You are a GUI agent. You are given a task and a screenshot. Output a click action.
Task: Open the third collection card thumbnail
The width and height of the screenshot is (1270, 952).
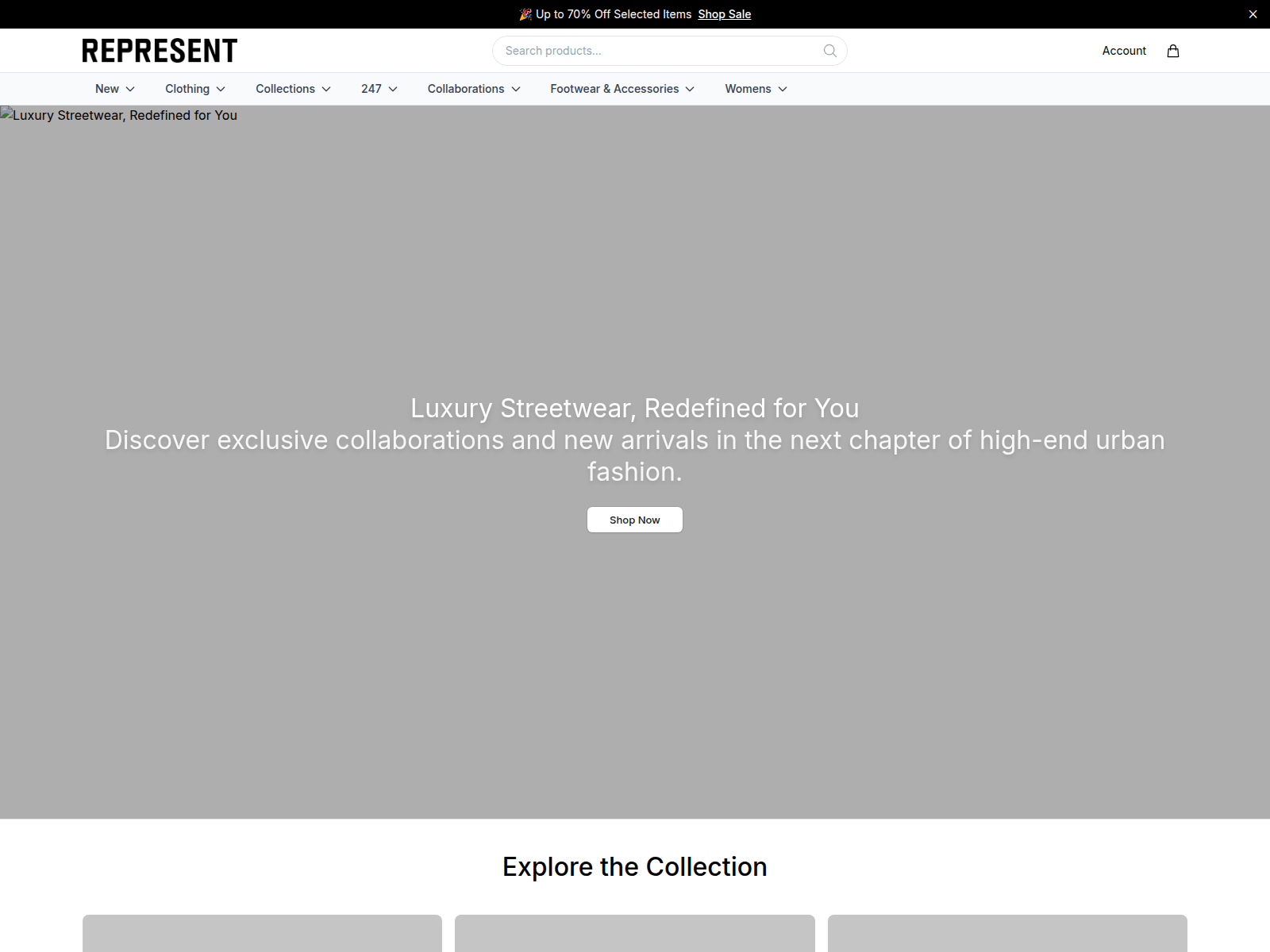(x=1007, y=933)
